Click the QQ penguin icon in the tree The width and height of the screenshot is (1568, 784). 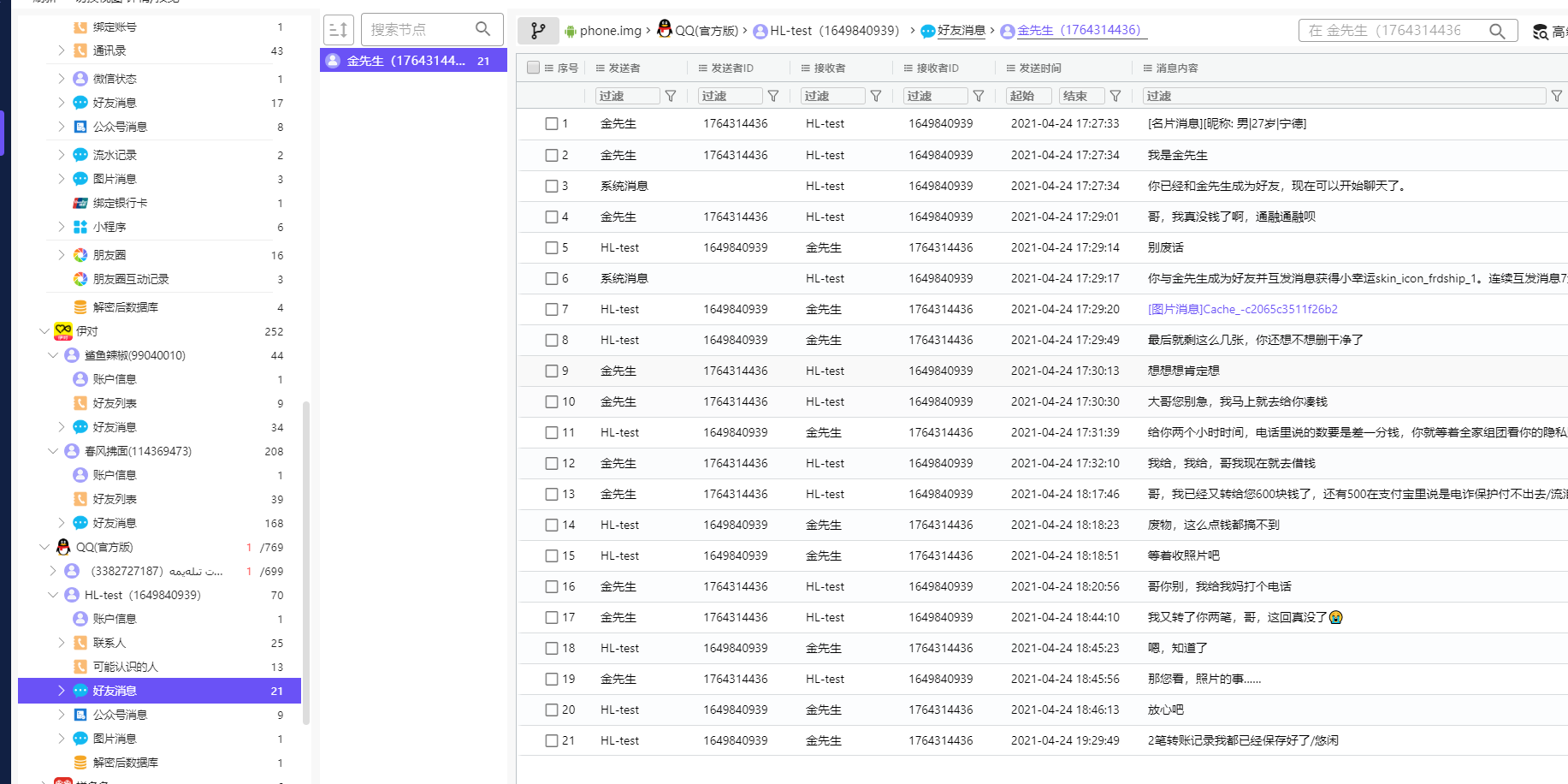tap(63, 547)
